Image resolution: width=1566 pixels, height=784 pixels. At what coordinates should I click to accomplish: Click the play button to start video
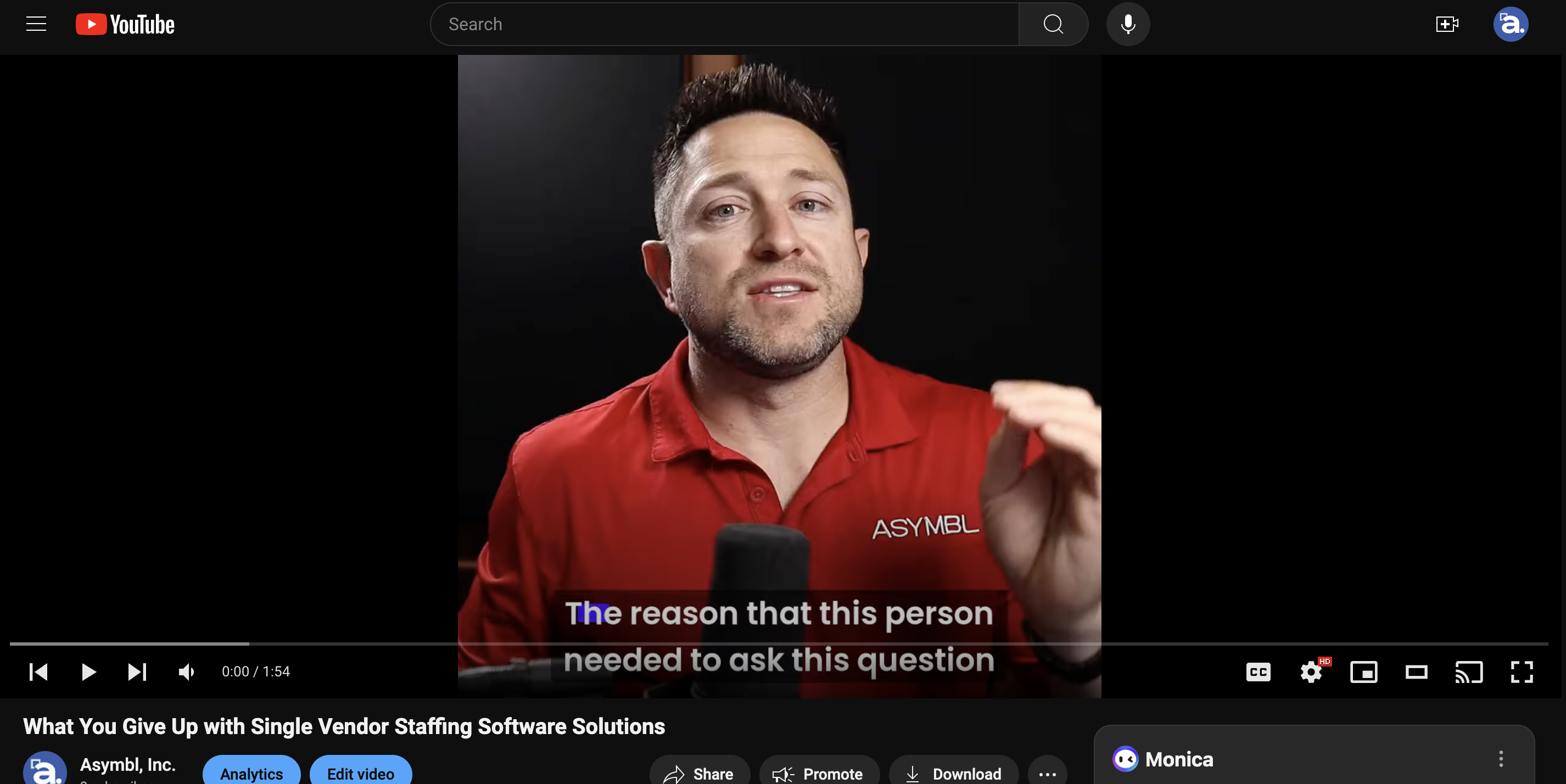(x=88, y=671)
